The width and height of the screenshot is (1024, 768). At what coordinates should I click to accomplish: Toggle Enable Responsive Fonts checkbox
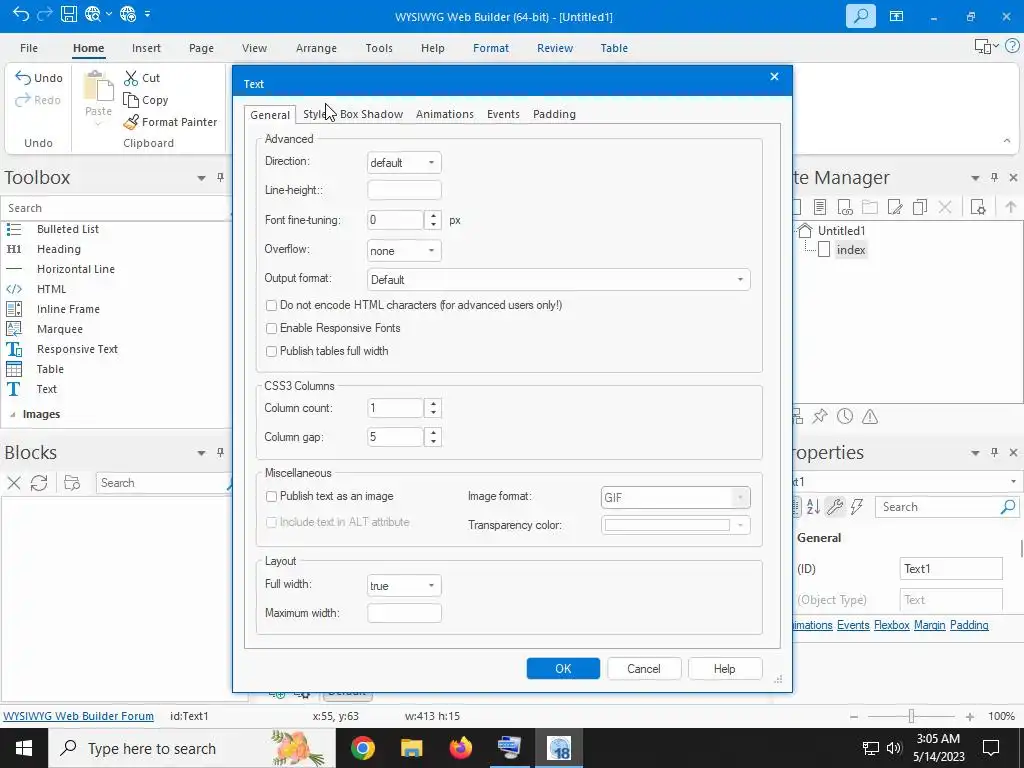click(x=271, y=328)
